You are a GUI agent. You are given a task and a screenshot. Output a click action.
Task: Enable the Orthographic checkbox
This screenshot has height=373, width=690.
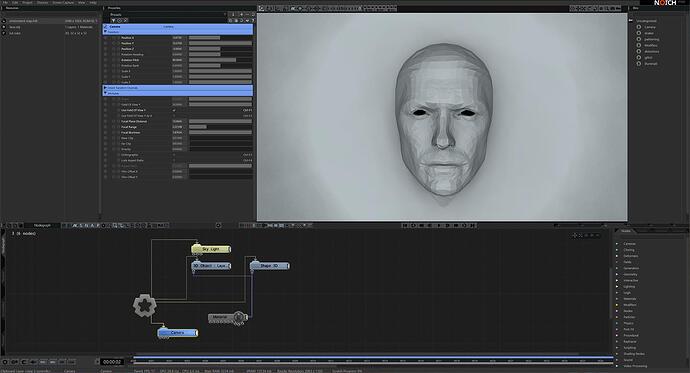(x=174, y=155)
